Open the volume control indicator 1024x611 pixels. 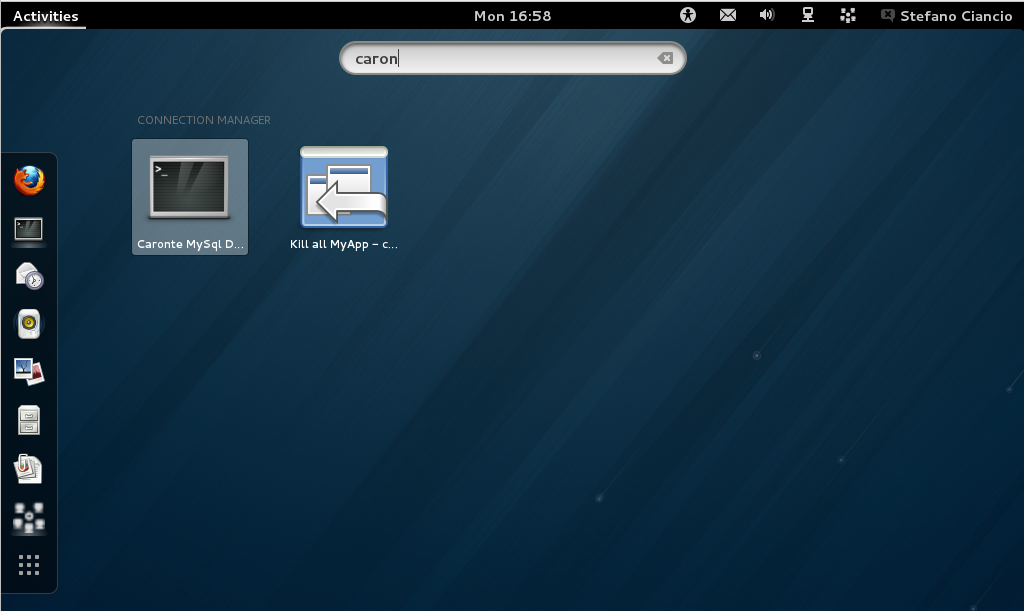[767, 15]
